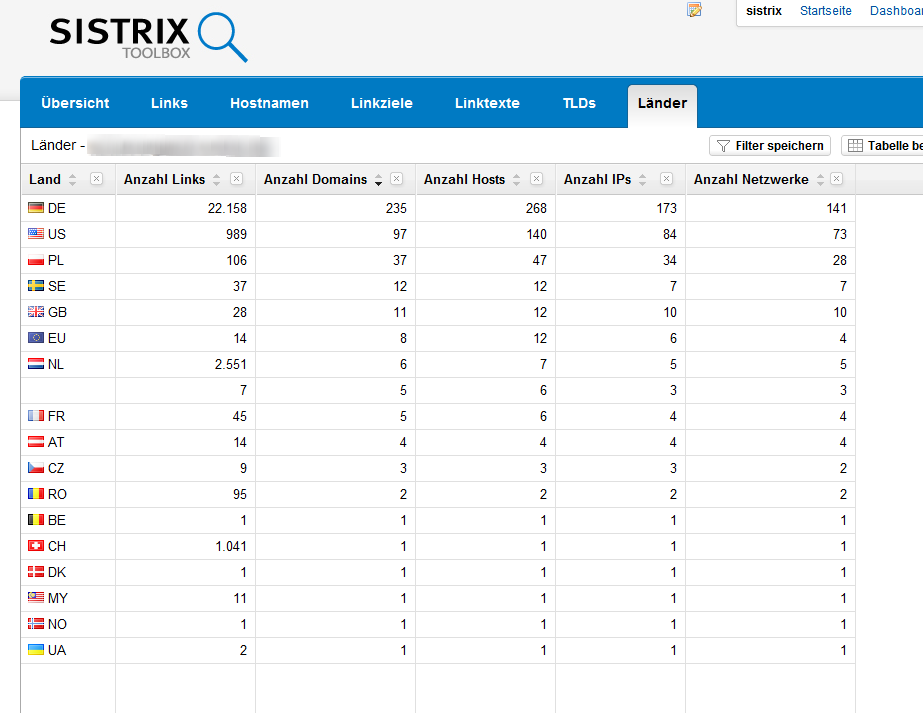The image size is (923, 713).
Task: Remove the Anzahl Hosts column
Action: point(536,179)
